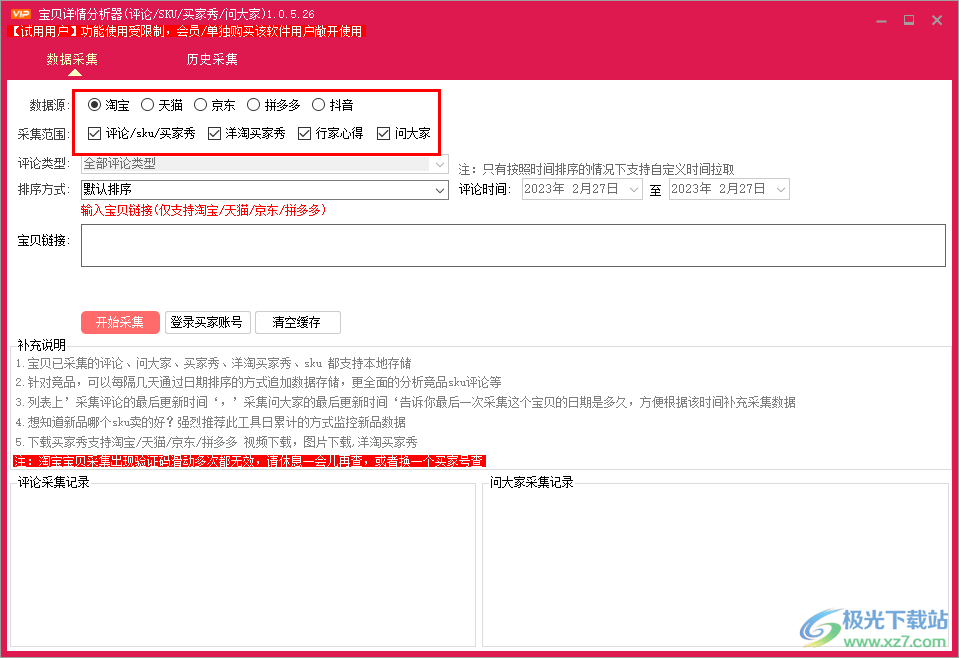Click inside the 宝贝链接 input area
Viewport: 959px width, 658px height.
513,245
